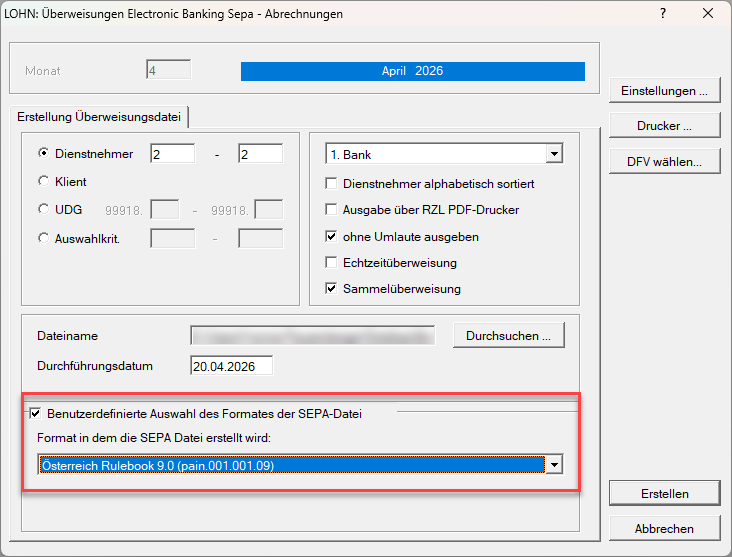Browse for file with Durchsuchen
The width and height of the screenshot is (732, 557).
(508, 336)
